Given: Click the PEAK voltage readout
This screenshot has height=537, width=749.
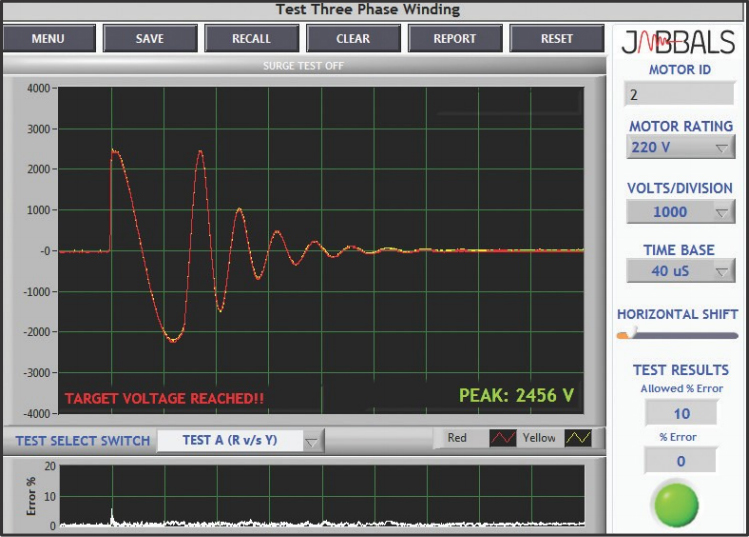Looking at the screenshot, I should point(516,396).
